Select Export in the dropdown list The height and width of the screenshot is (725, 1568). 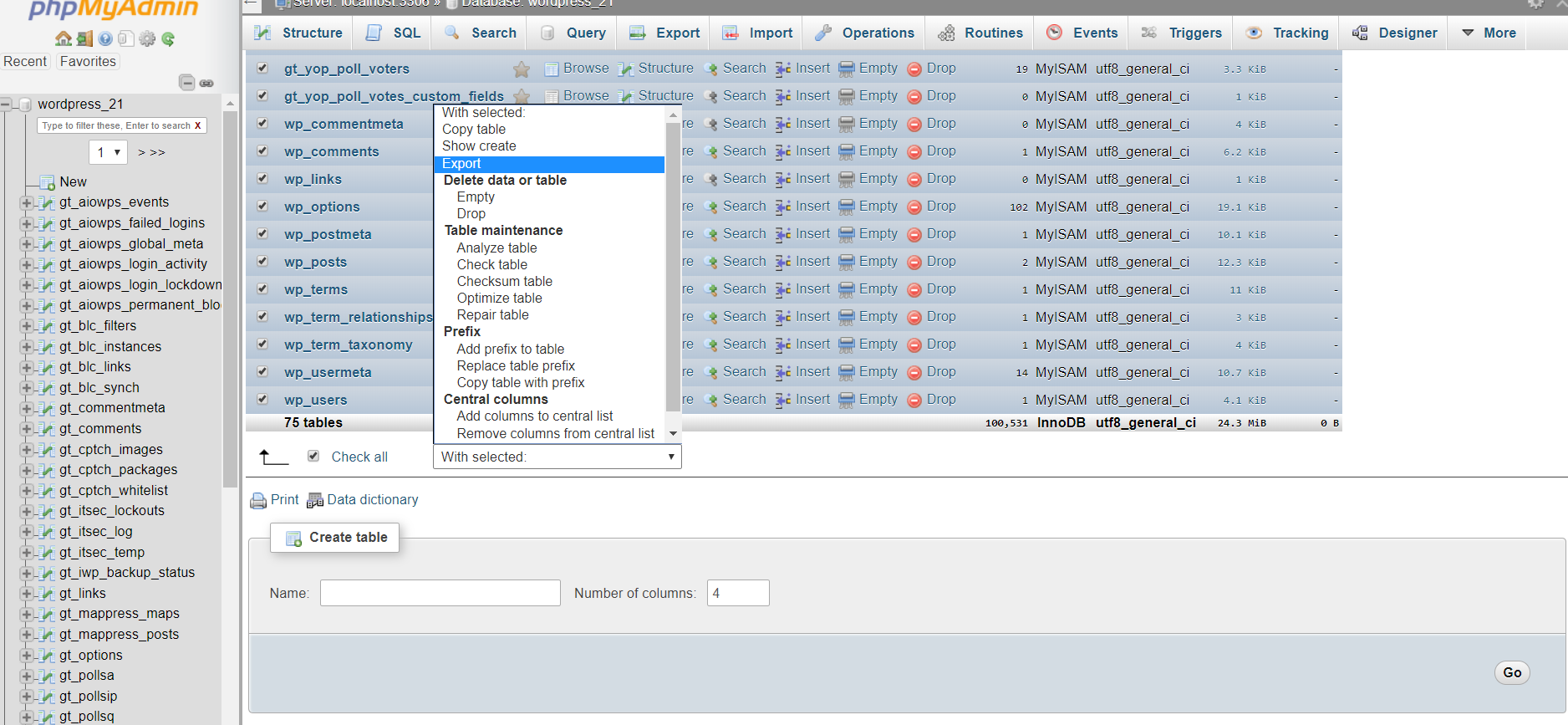549,164
